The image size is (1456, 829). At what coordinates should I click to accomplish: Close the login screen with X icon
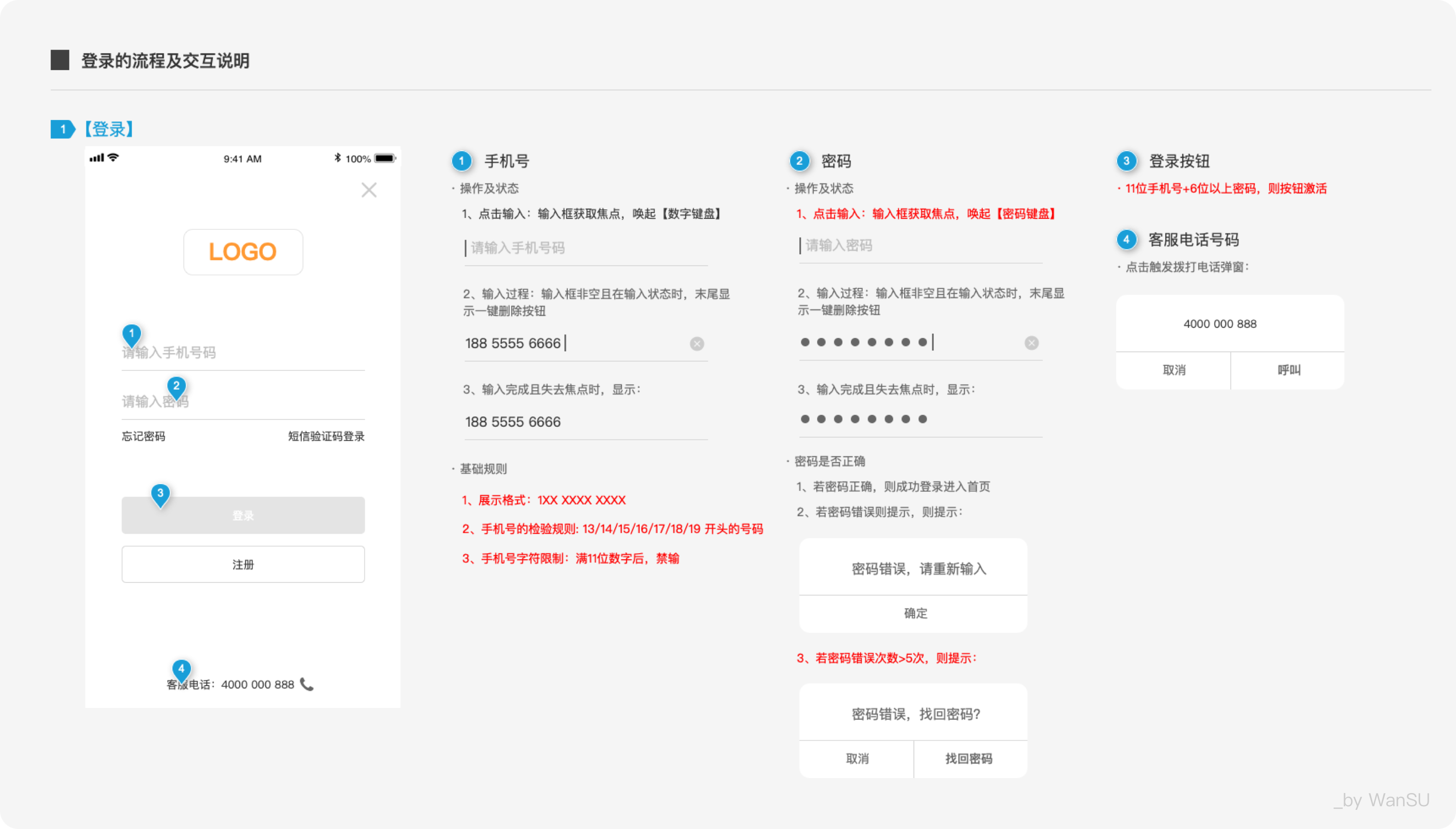[369, 190]
